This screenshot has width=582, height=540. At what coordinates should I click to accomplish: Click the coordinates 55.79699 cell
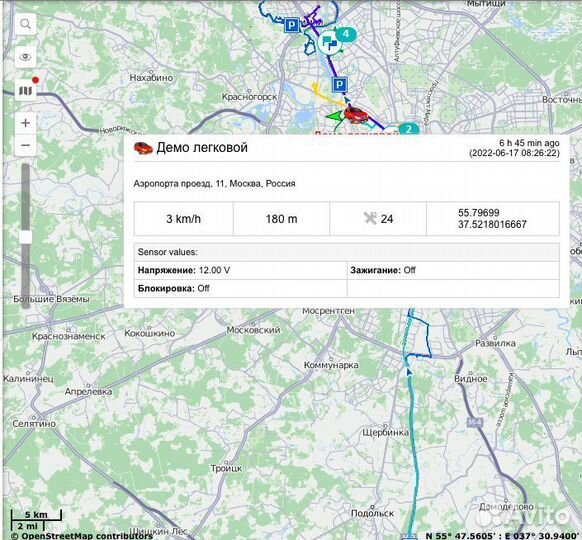(493, 219)
